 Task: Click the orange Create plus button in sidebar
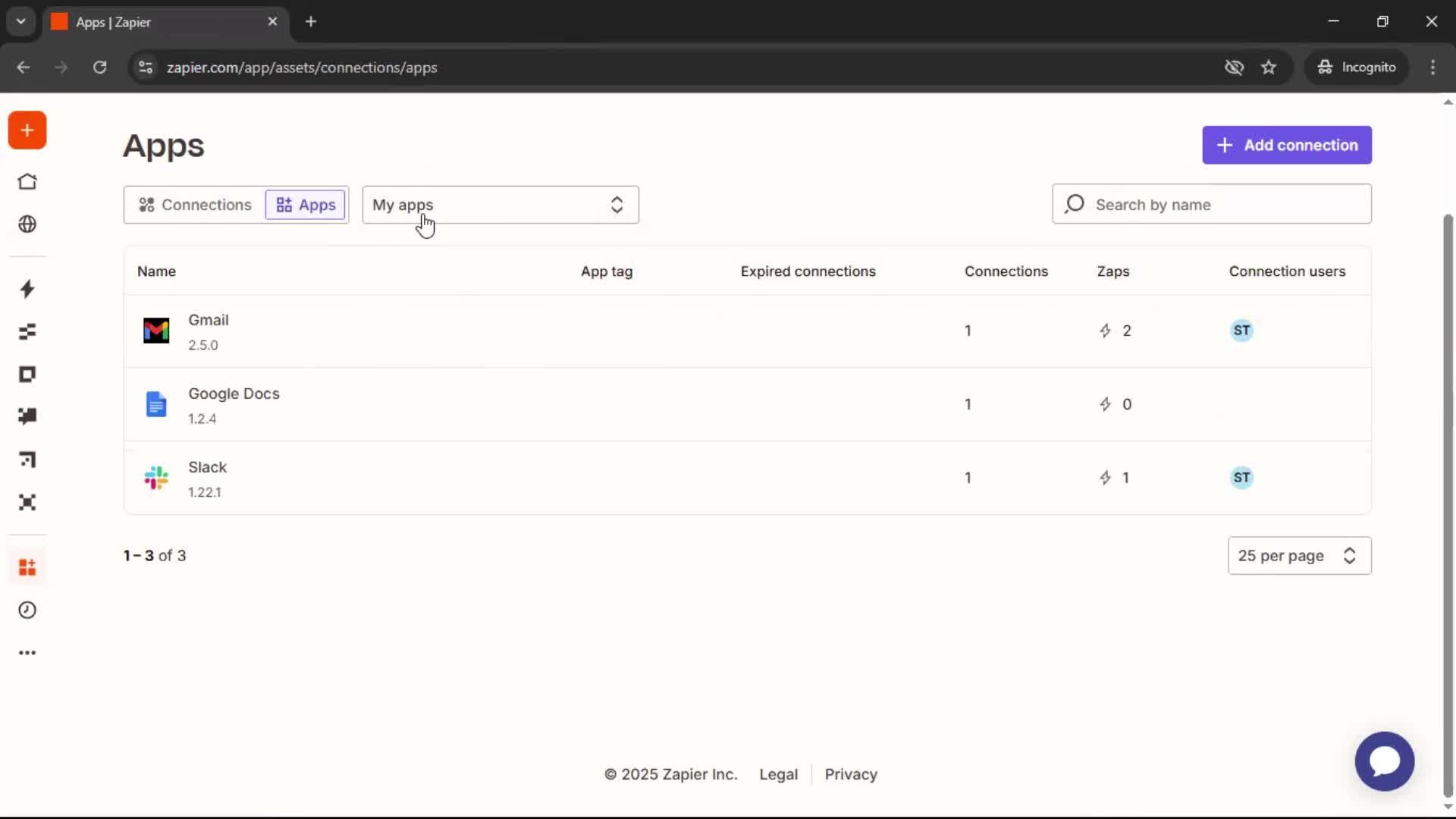(27, 130)
